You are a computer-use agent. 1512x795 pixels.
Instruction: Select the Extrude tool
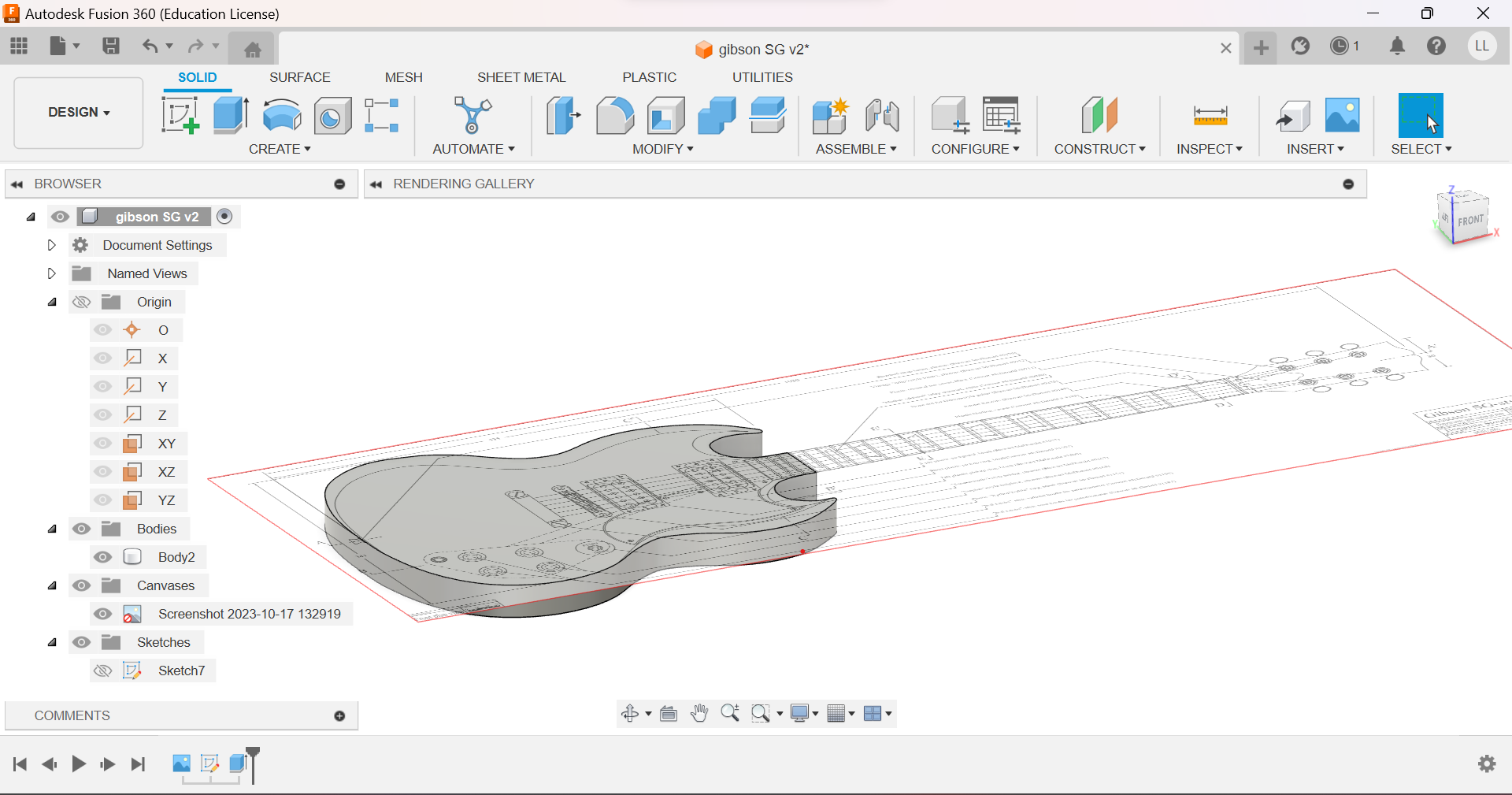tap(231, 115)
